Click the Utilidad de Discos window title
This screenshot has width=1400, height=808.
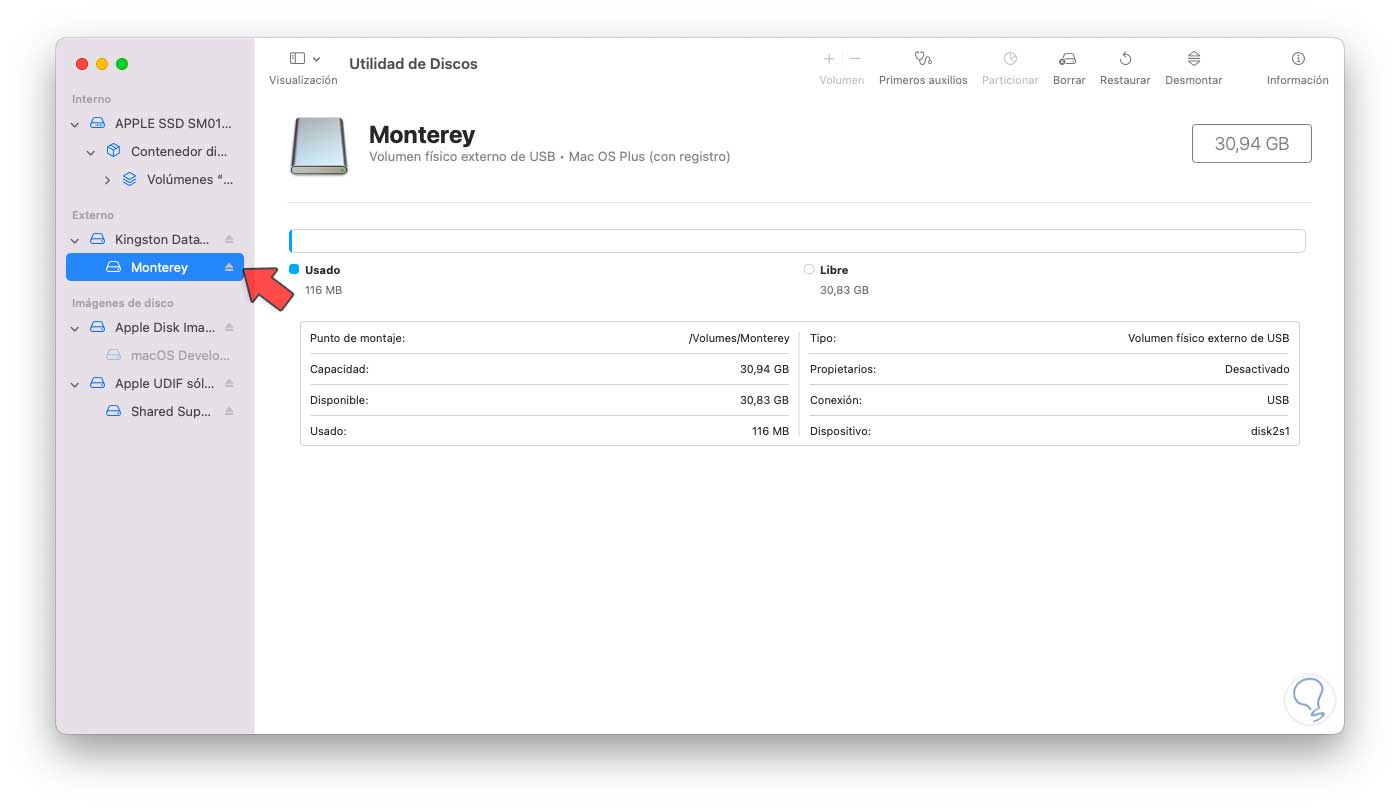413,64
